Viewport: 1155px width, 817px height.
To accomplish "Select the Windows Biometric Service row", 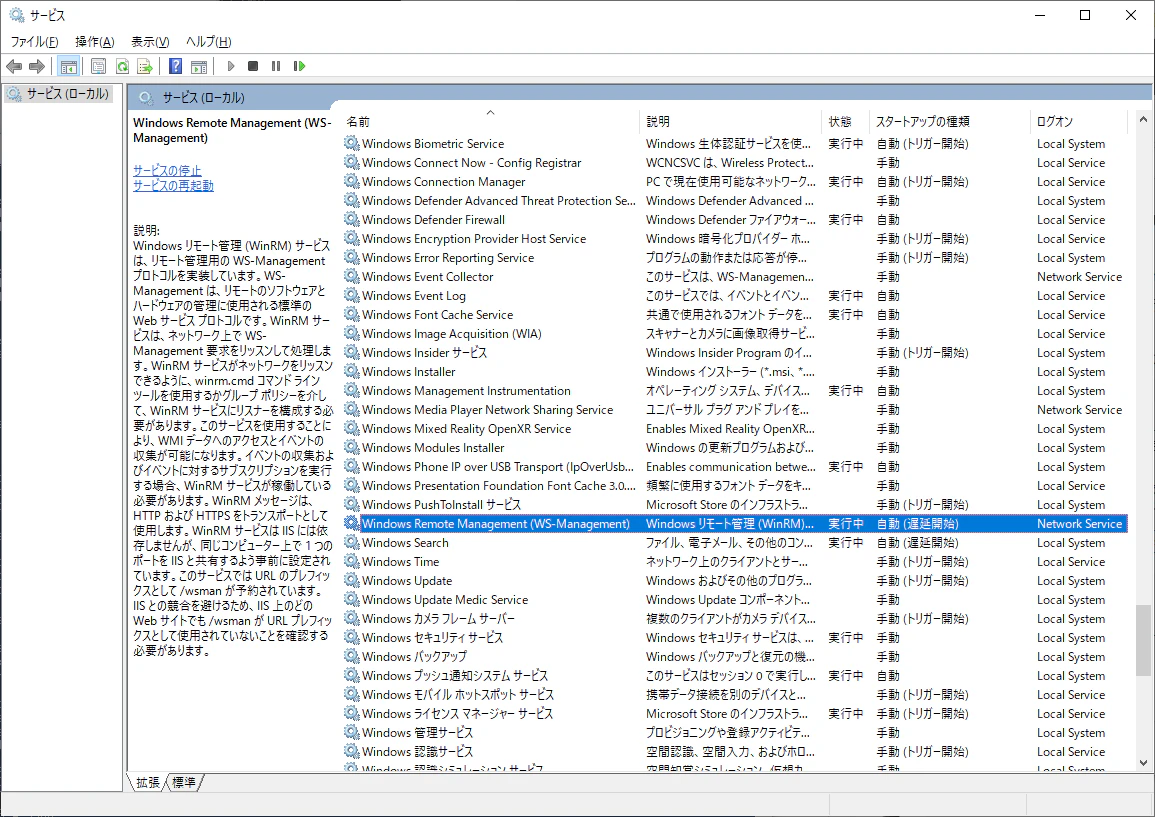I will [735, 144].
